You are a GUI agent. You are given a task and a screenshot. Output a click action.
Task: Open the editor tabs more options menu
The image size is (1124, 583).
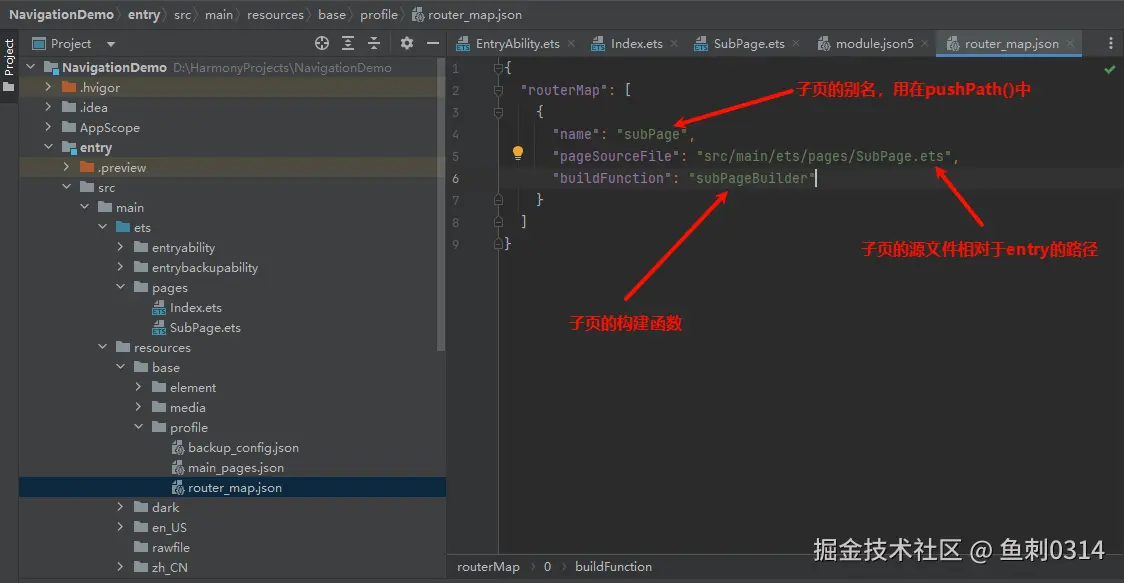(x=1111, y=44)
